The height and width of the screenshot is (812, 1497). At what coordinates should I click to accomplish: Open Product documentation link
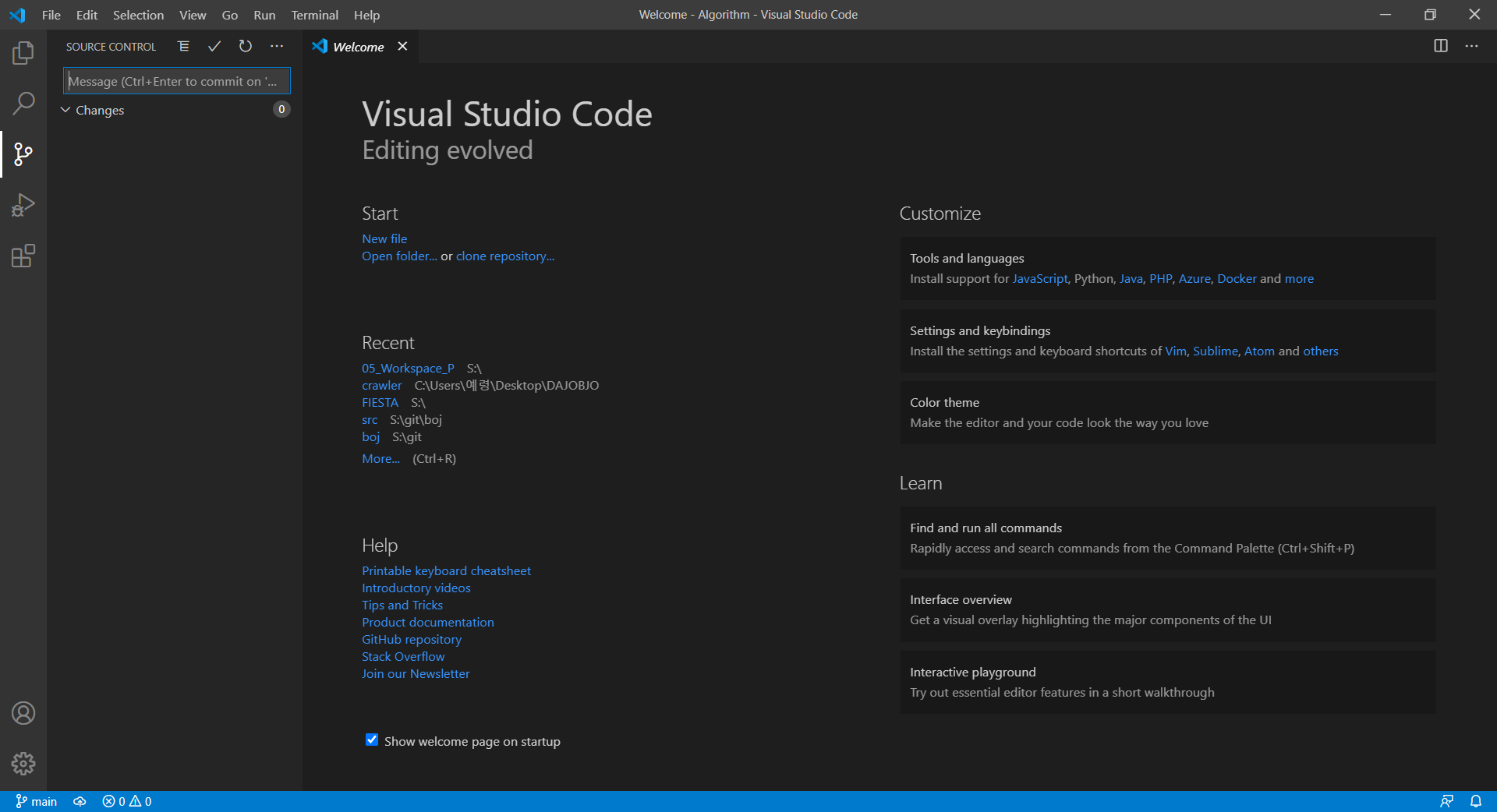tap(428, 622)
